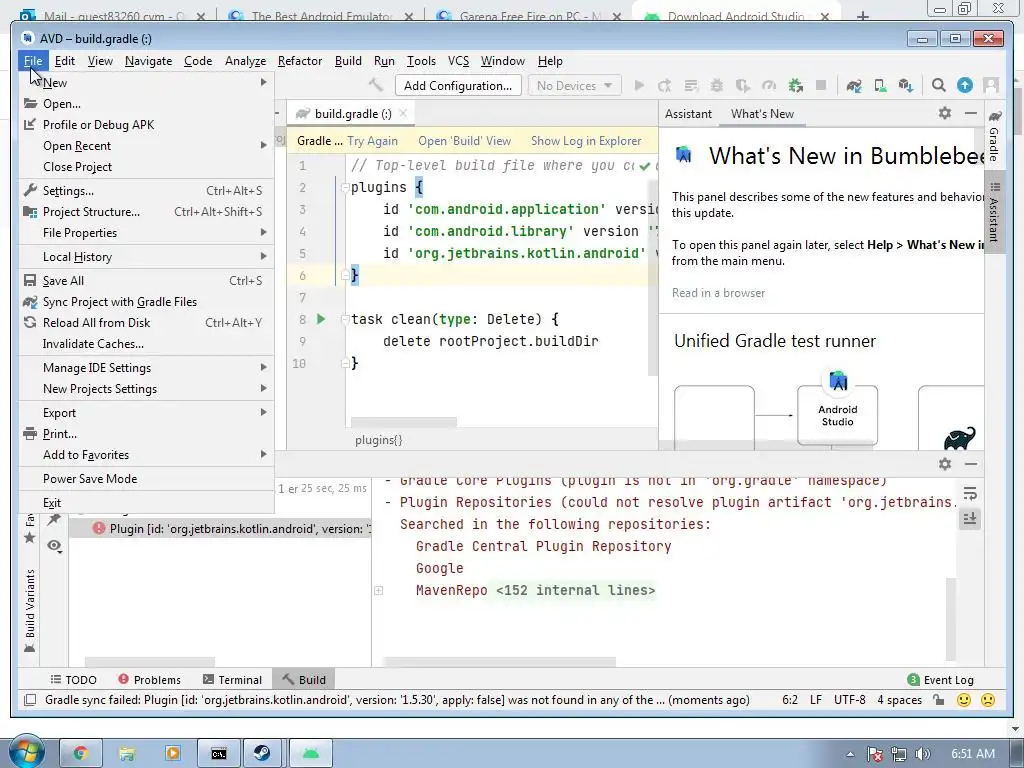Click the Apply Changes and Restart Activity icon
This screenshot has height=768, width=1024.
pos(665,86)
